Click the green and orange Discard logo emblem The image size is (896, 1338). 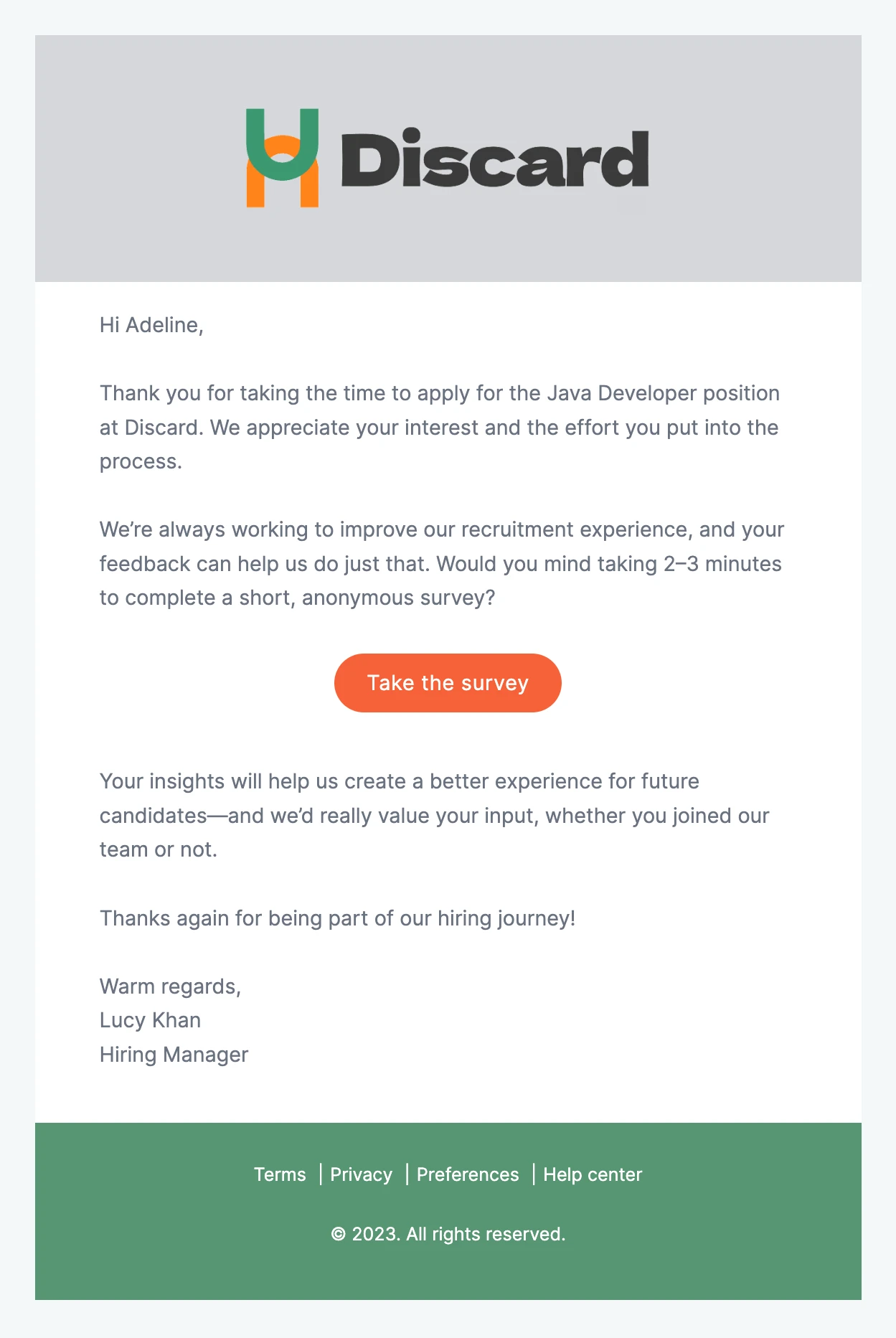tap(282, 158)
